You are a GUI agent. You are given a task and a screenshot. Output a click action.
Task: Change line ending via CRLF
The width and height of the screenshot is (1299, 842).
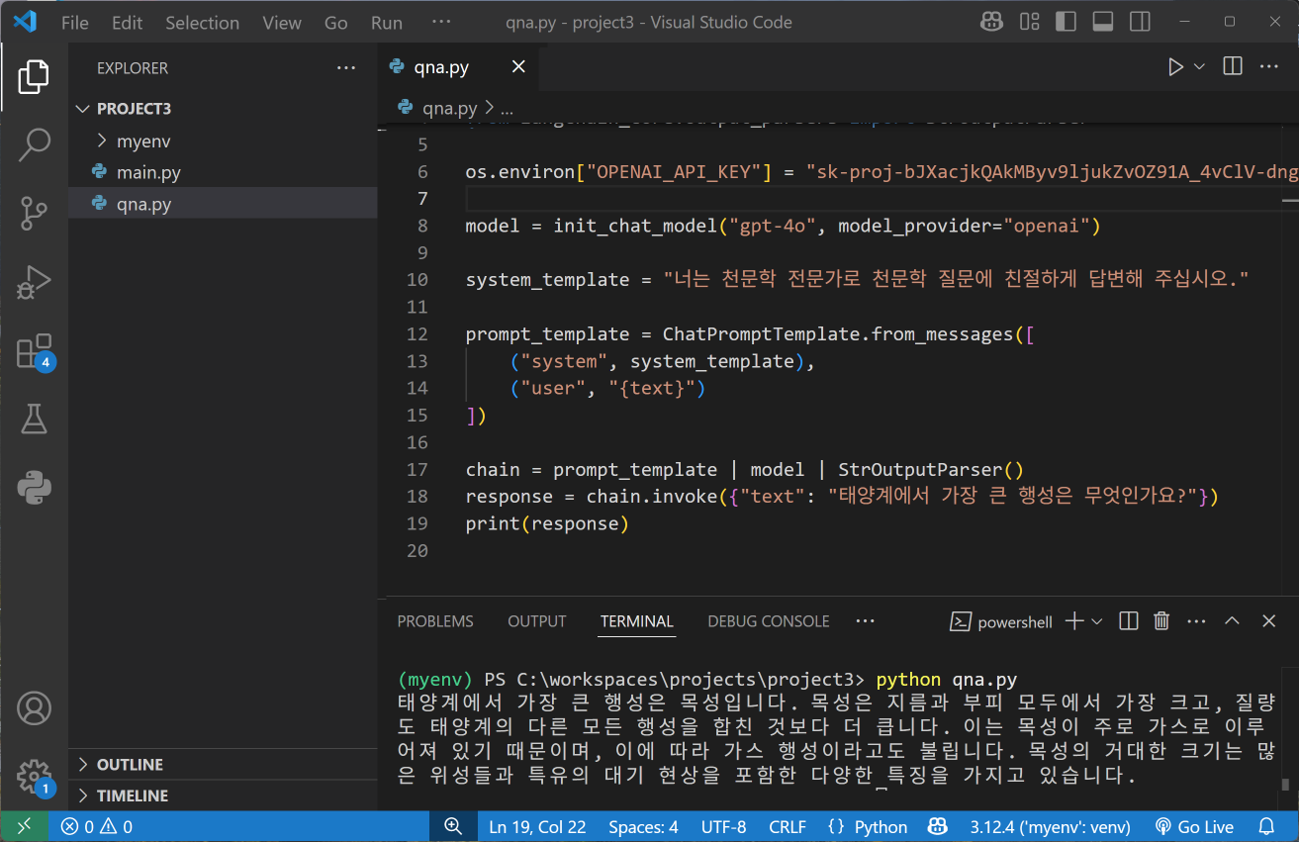coord(787,827)
